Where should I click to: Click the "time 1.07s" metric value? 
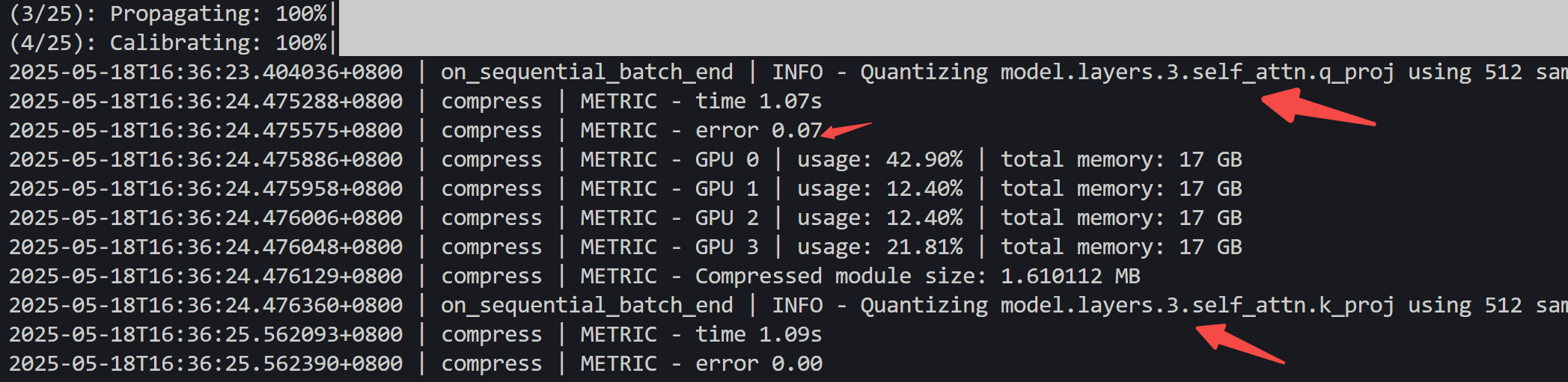tap(758, 102)
